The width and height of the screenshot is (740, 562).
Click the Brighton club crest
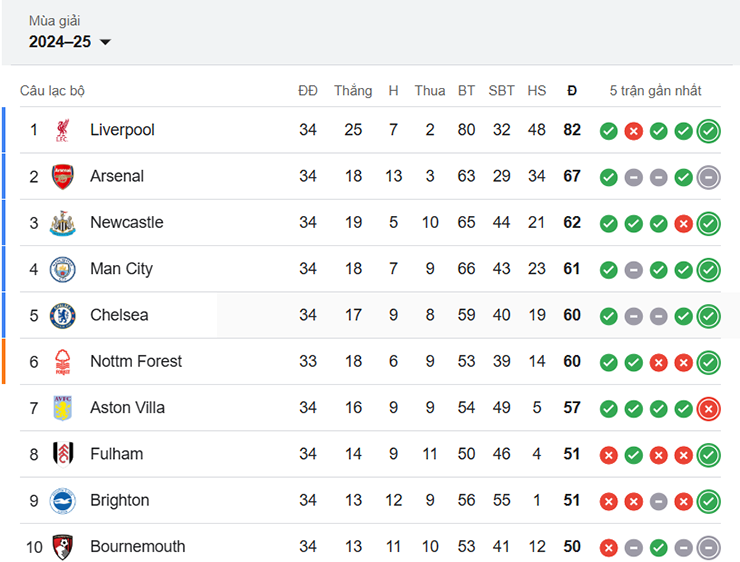tap(63, 500)
